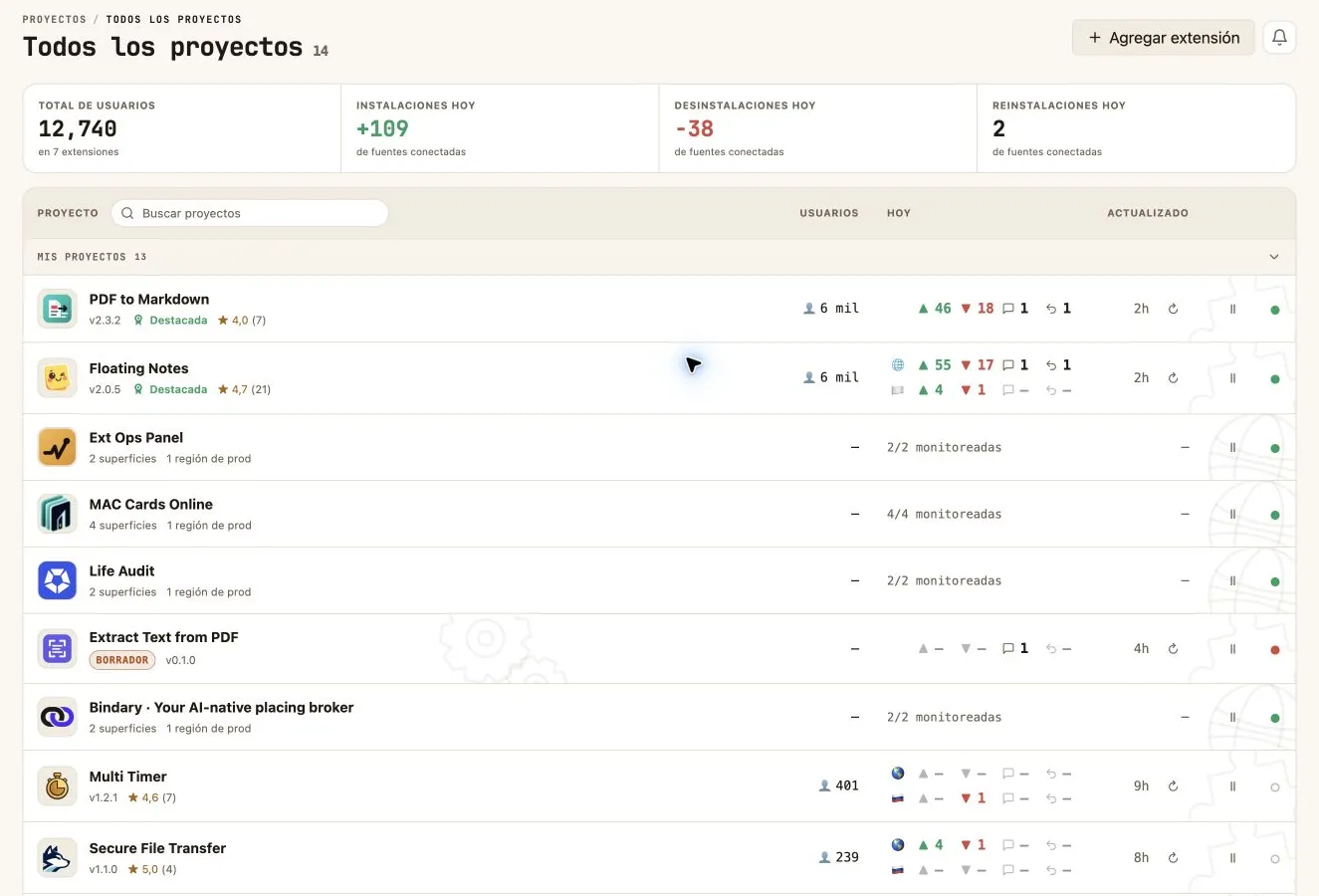
Task: Click the Agregar extensión button
Action: click(1163, 38)
